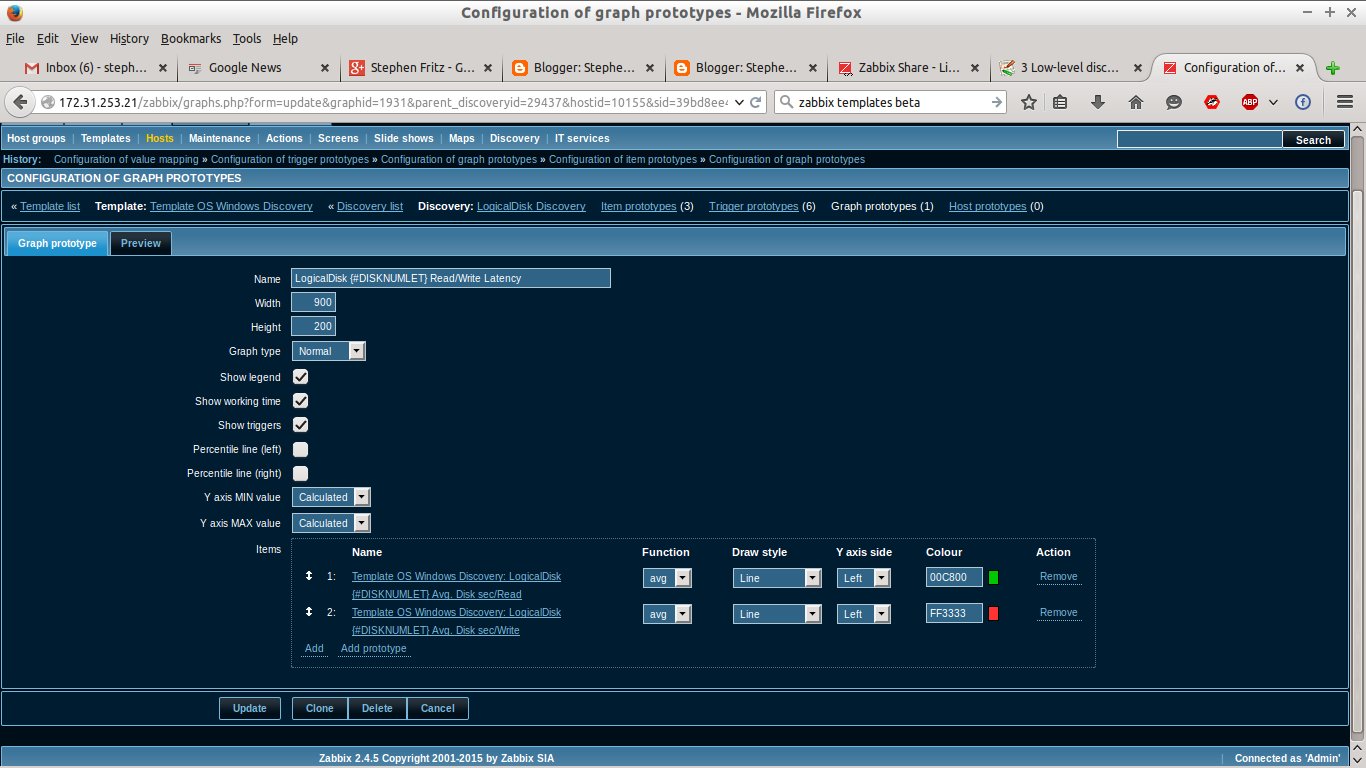Open the Trigger prototypes (6) link

[x=754, y=206]
